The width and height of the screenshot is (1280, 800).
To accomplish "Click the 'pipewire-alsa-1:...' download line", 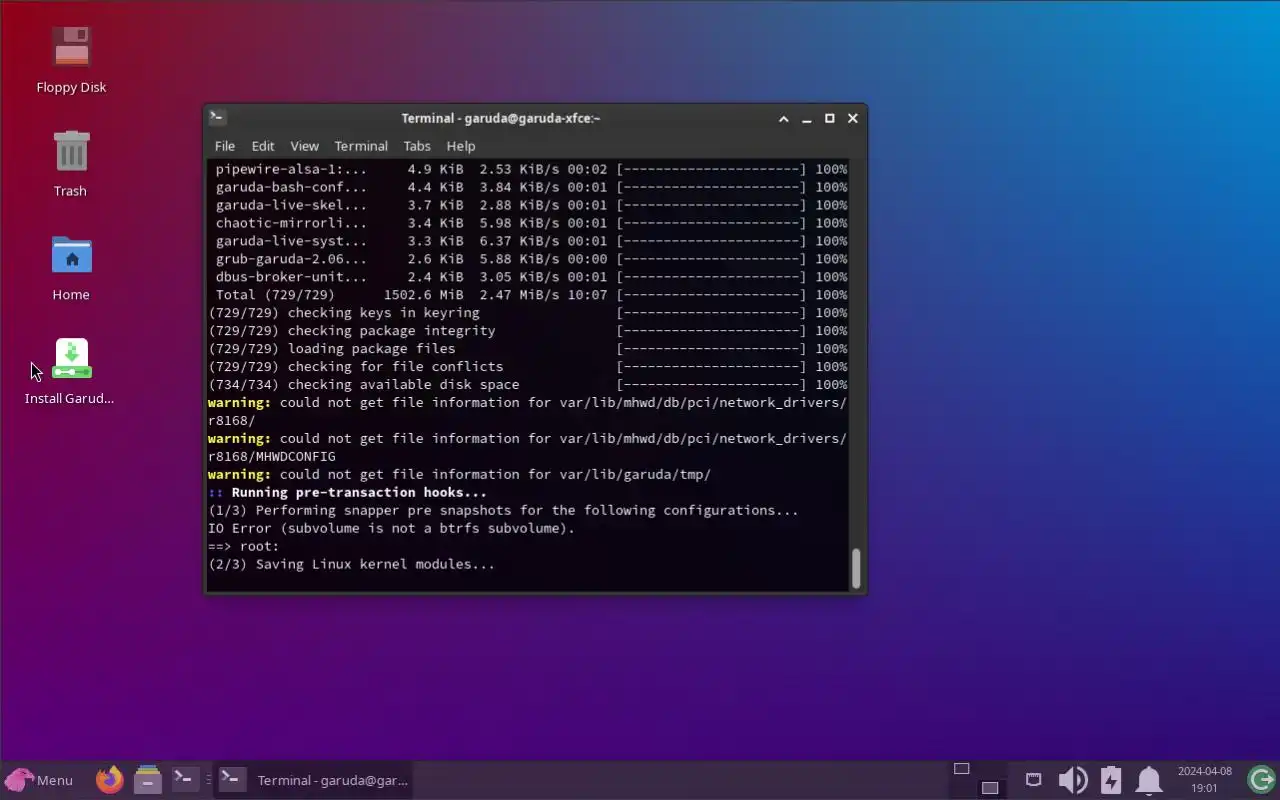I will click(x=528, y=169).
